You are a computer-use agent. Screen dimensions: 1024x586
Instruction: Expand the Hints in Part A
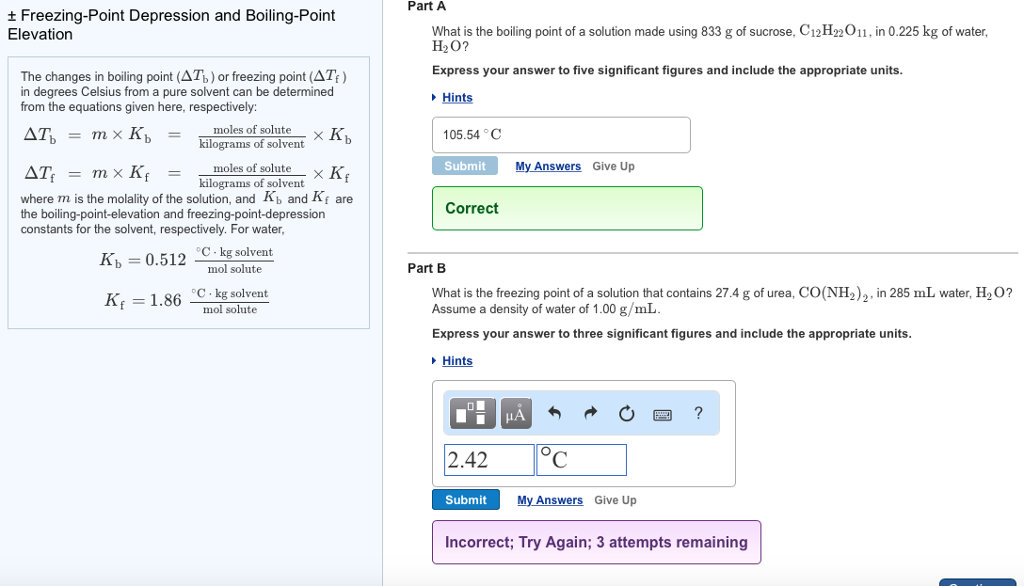click(458, 97)
